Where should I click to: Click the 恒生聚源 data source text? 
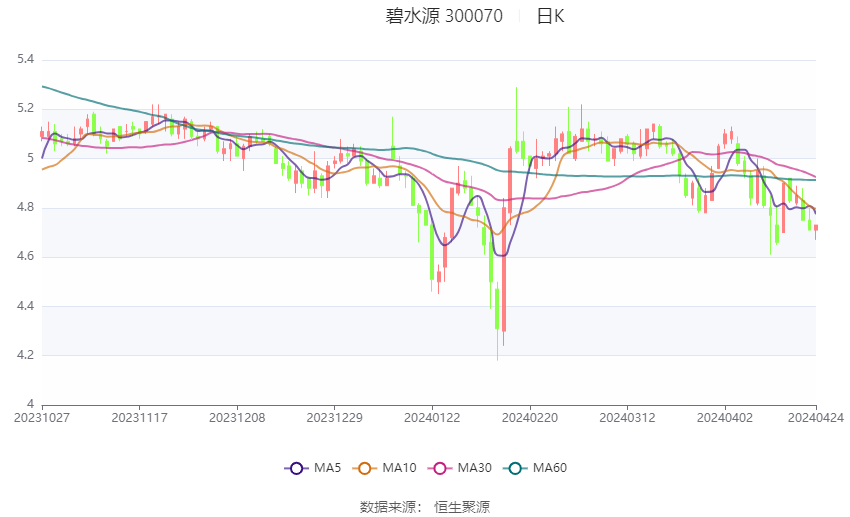click(x=462, y=507)
